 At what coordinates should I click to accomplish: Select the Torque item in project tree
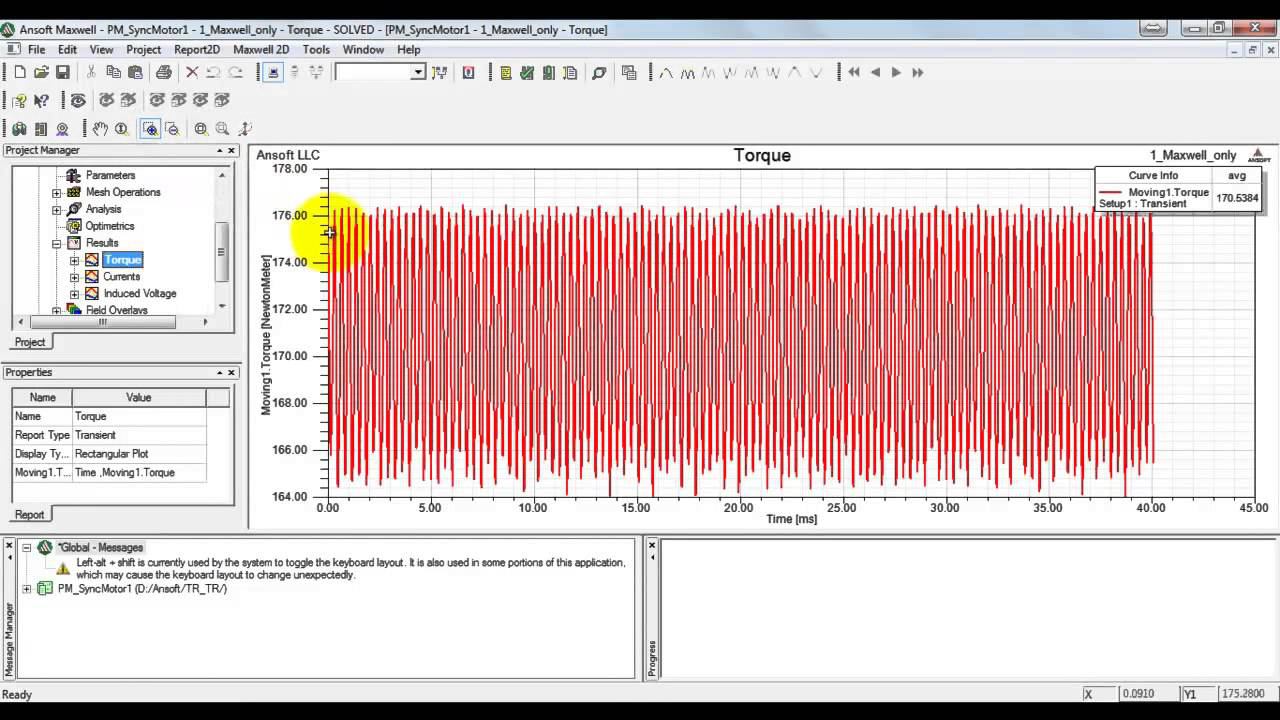[123, 260]
